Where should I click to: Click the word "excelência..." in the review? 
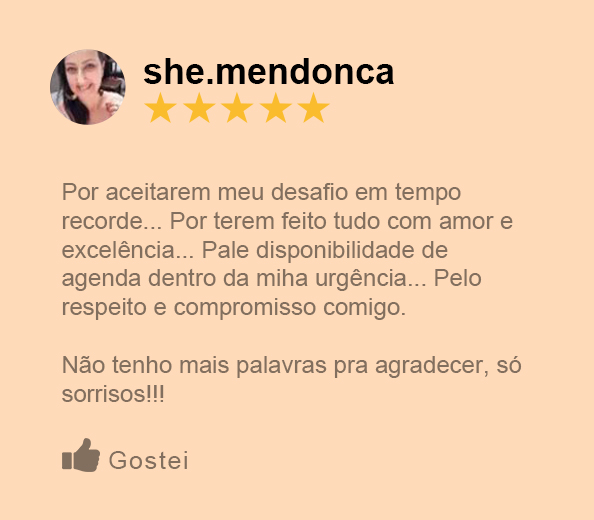(128, 250)
